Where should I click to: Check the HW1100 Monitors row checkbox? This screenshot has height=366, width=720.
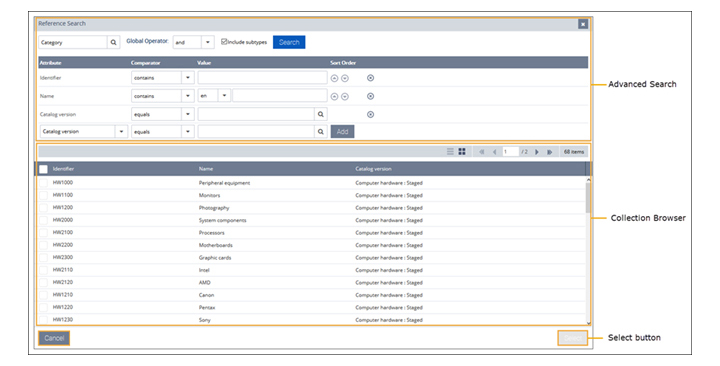pos(43,195)
